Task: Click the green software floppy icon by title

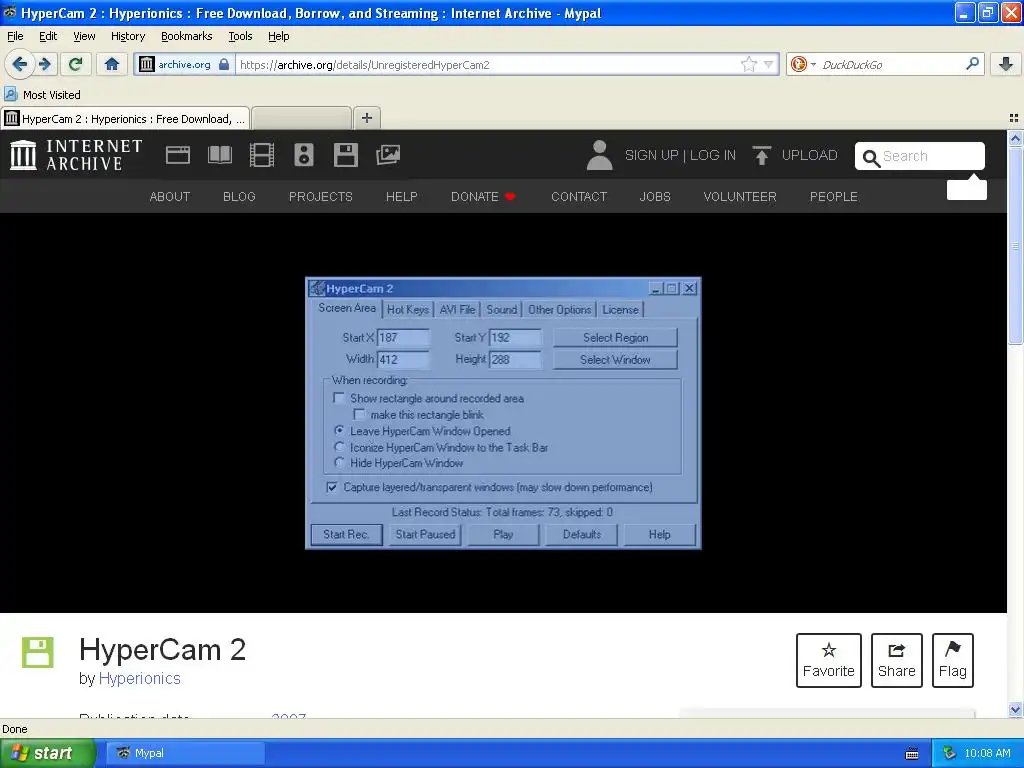Action: click(x=38, y=652)
